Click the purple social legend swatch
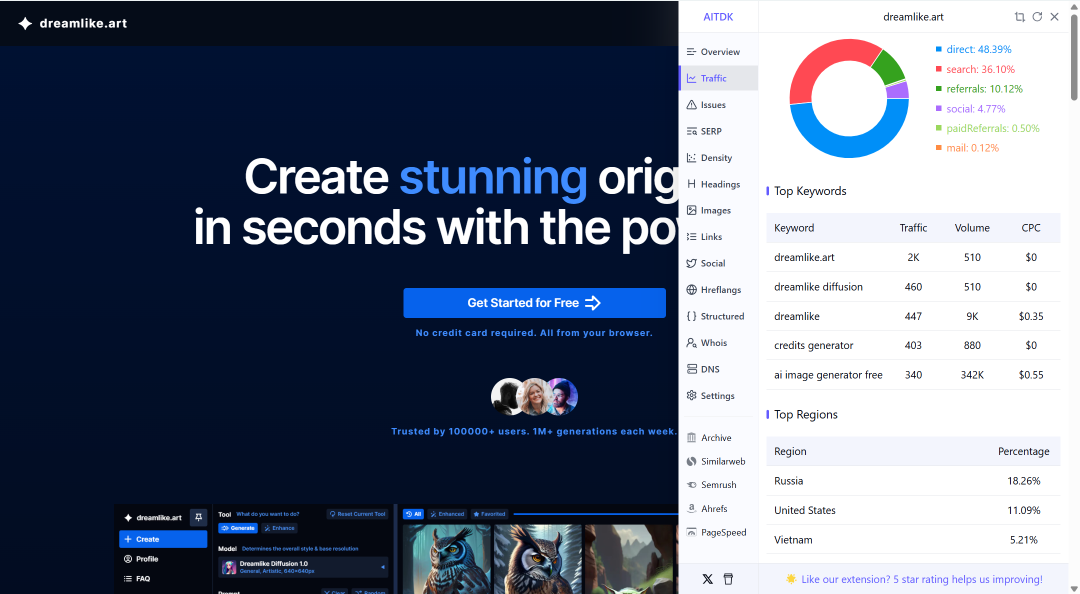This screenshot has height=594, width=1080. pyautogui.click(x=939, y=109)
